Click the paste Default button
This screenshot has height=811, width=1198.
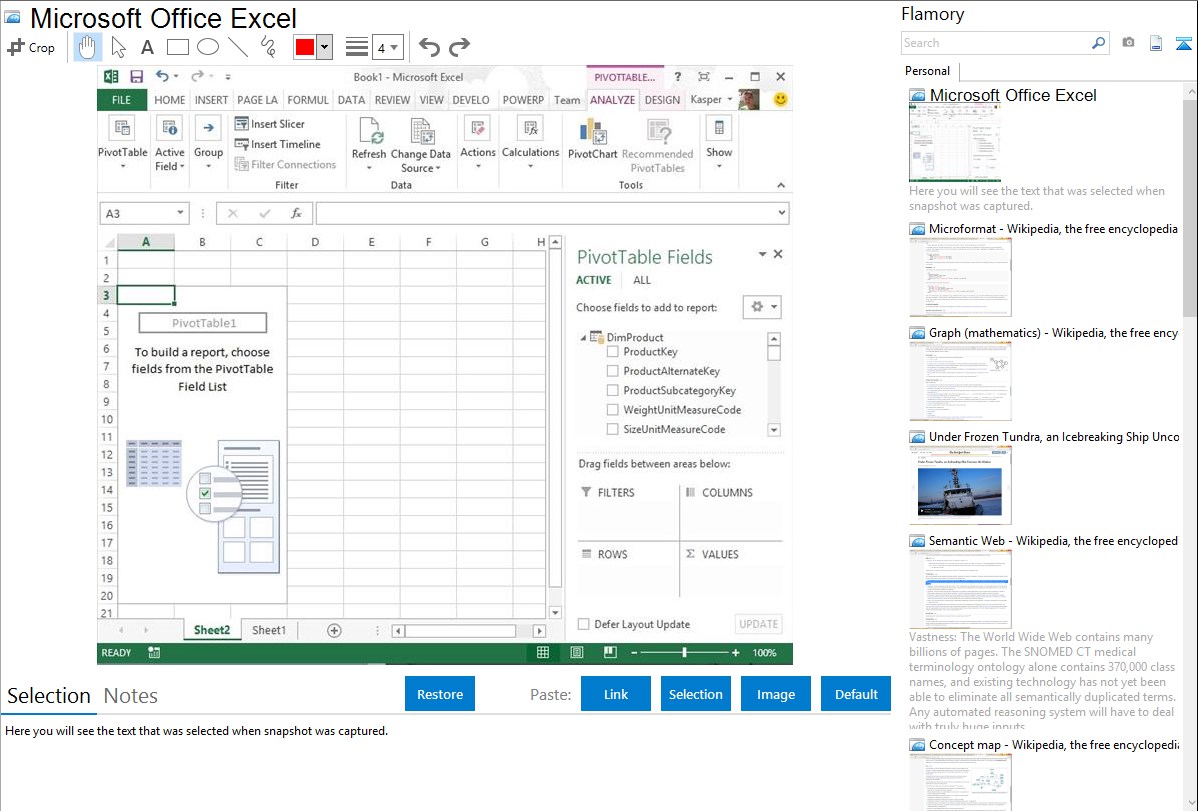point(856,694)
